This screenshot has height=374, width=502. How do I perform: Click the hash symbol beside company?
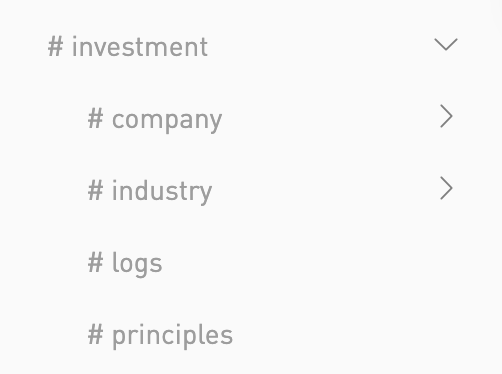[x=95, y=119]
